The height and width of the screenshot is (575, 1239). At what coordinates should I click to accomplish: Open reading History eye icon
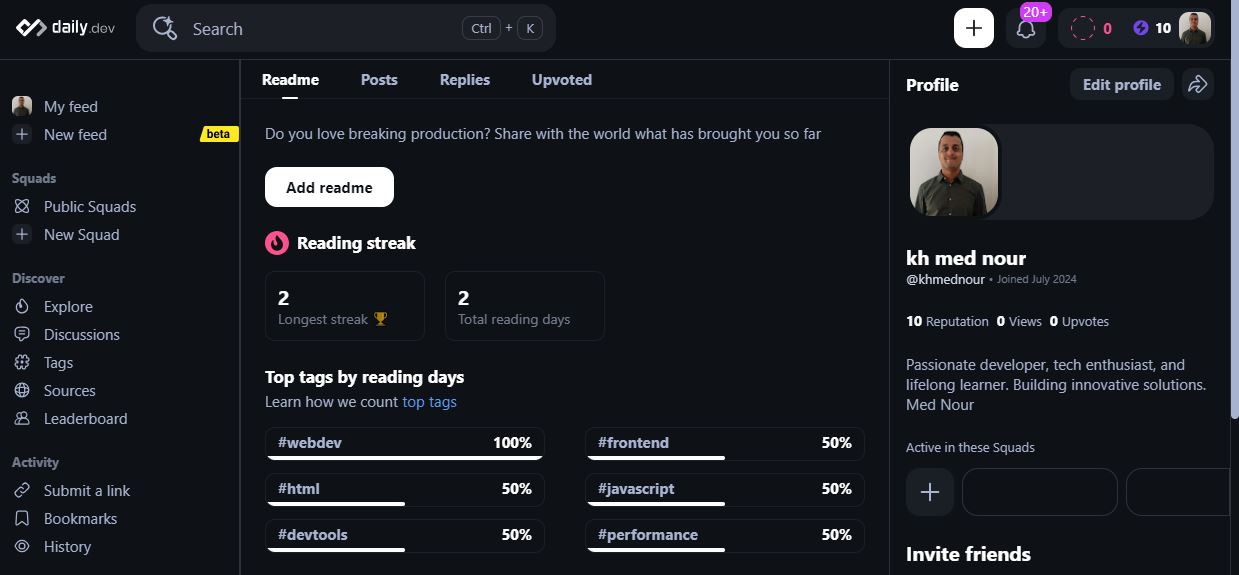coord(22,547)
